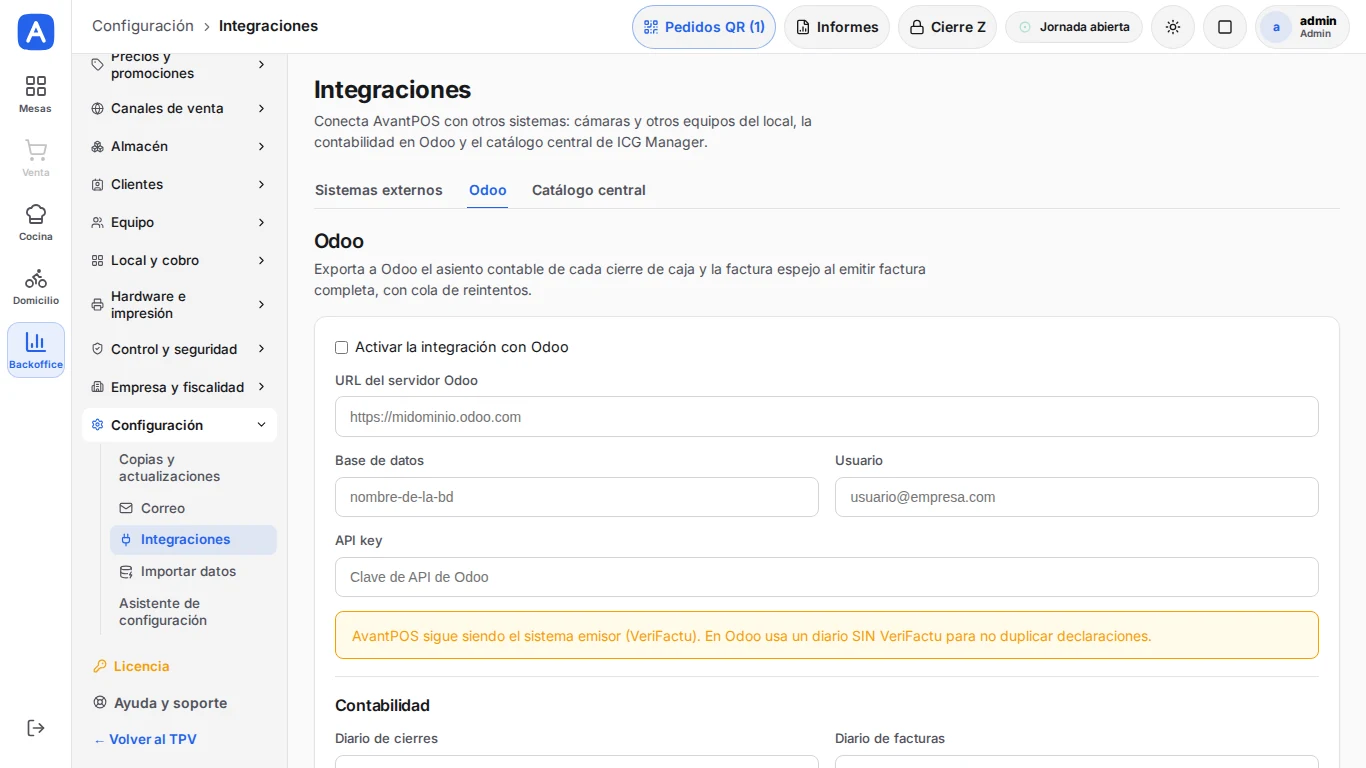The width and height of the screenshot is (1366, 768).
Task: Expand the Hardware e impresión section
Action: point(179,305)
